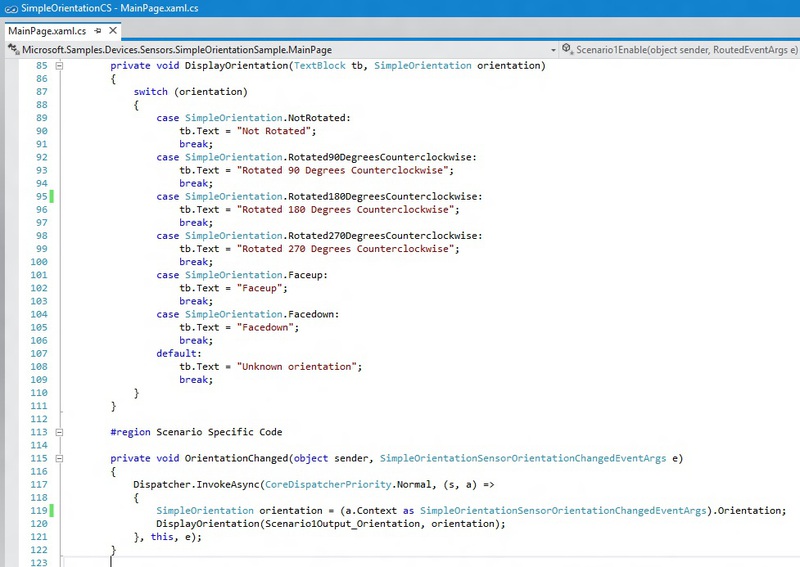Close the MainPage.xaml.cs tab

113,31
